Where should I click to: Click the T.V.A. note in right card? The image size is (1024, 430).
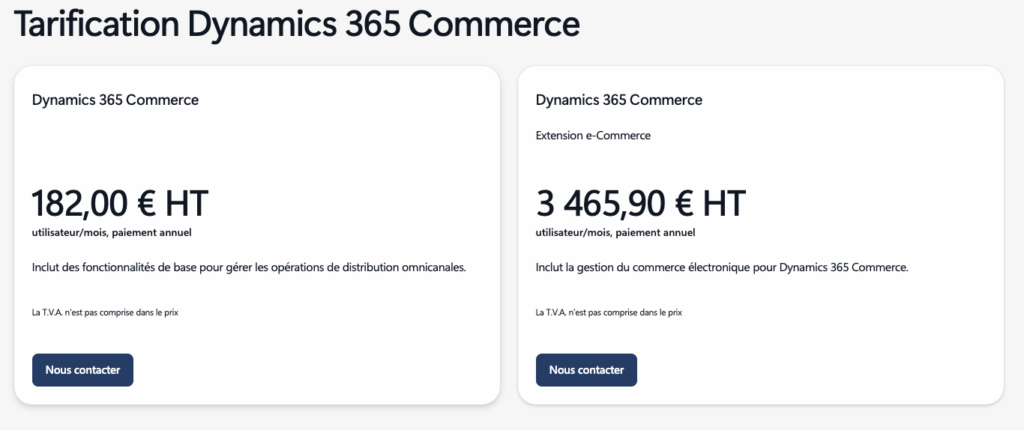[609, 312]
